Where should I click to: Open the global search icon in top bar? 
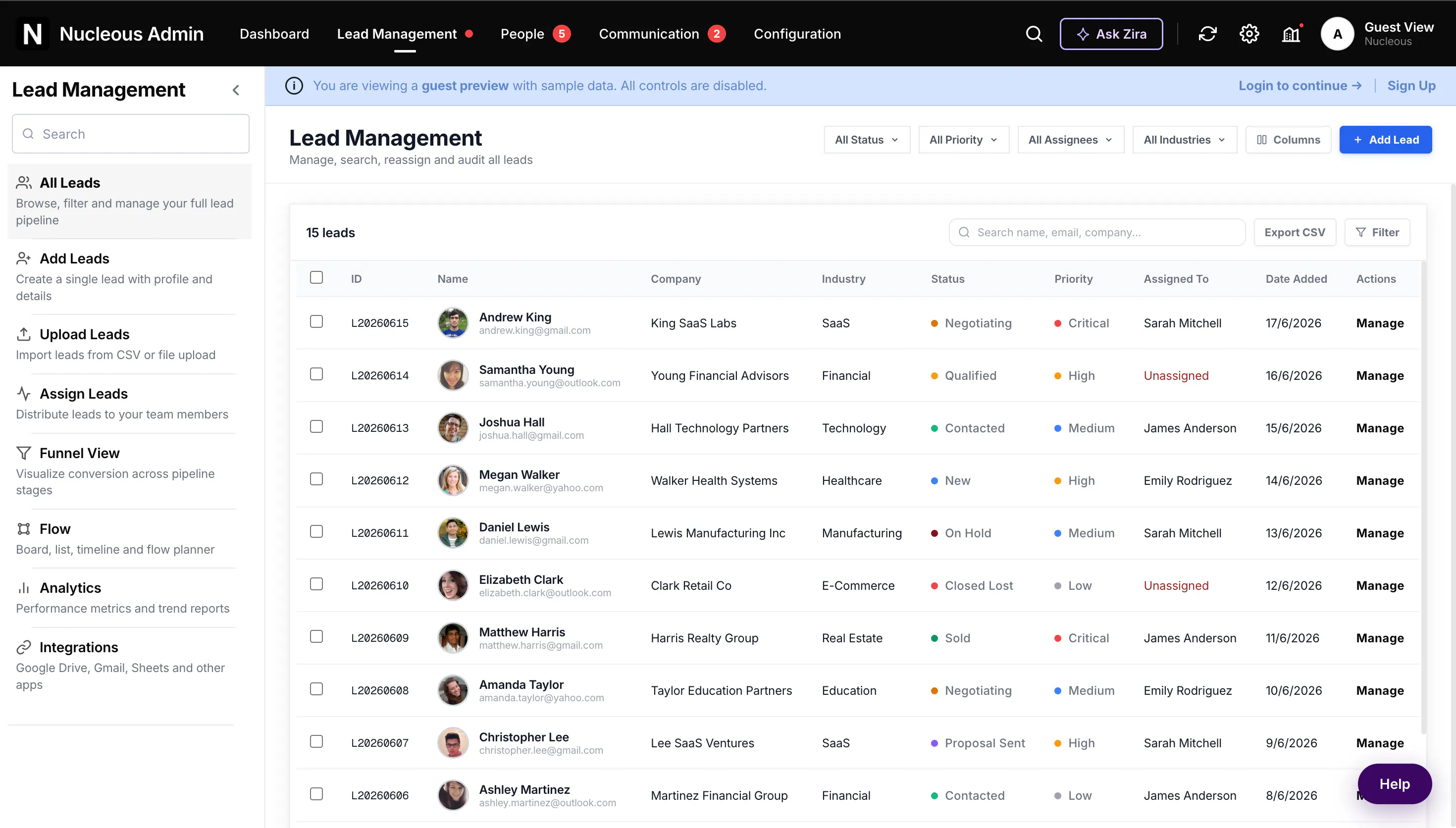[x=1034, y=34]
